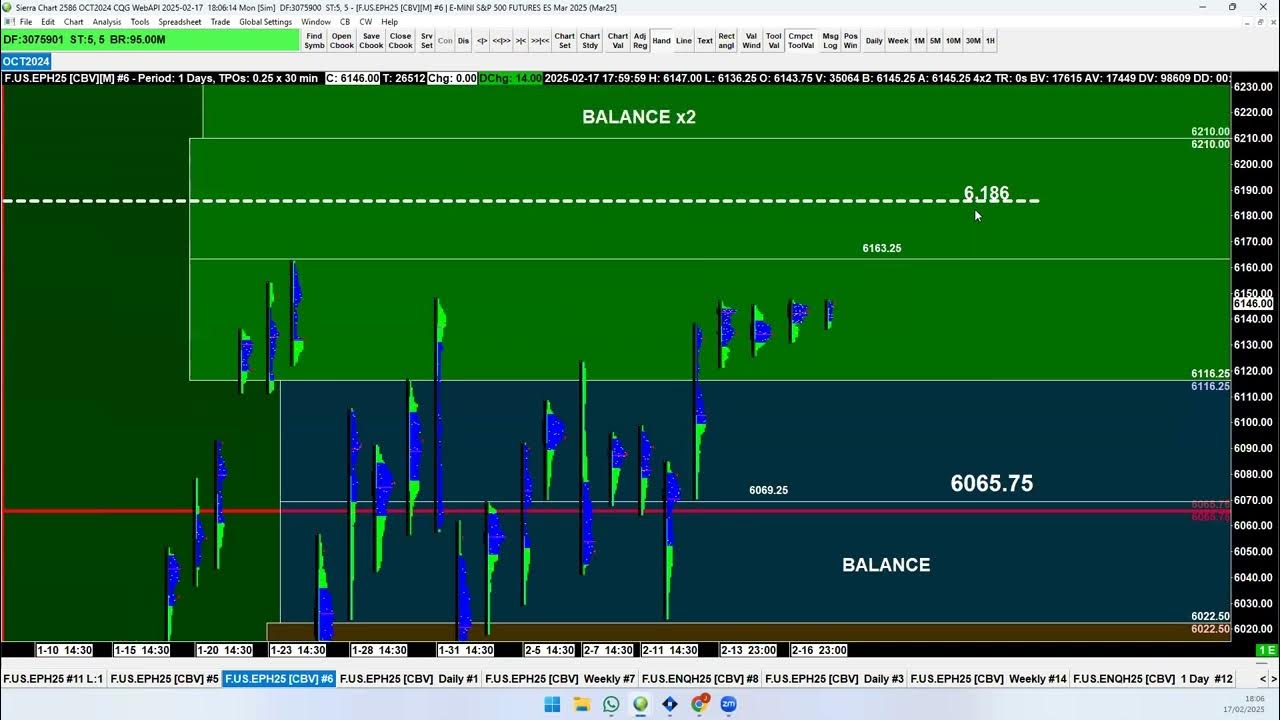1280x720 pixels.
Task: Select the Line drawing tool
Action: coord(684,40)
